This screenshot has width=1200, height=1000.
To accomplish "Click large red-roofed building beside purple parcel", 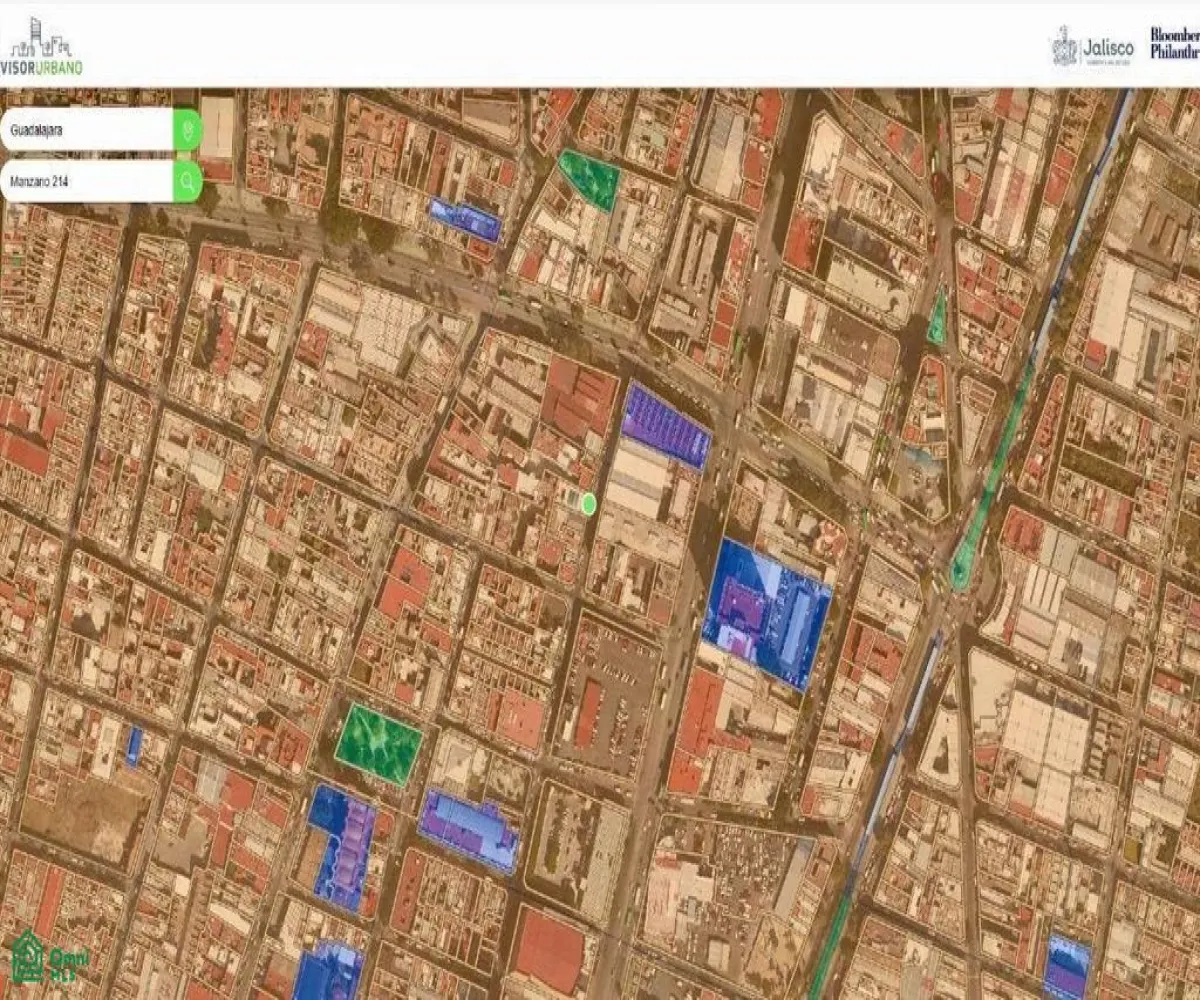I will point(580,398).
